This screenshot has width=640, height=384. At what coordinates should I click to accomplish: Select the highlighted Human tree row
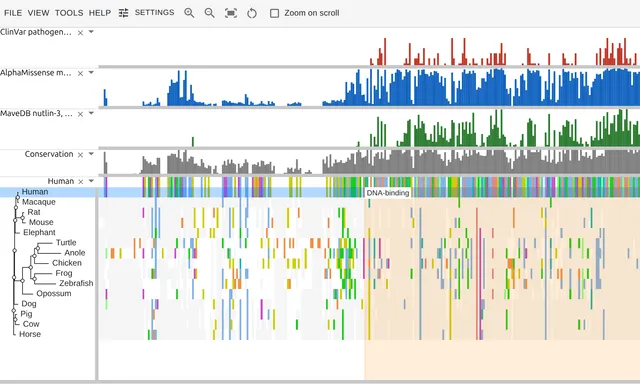(x=35, y=192)
